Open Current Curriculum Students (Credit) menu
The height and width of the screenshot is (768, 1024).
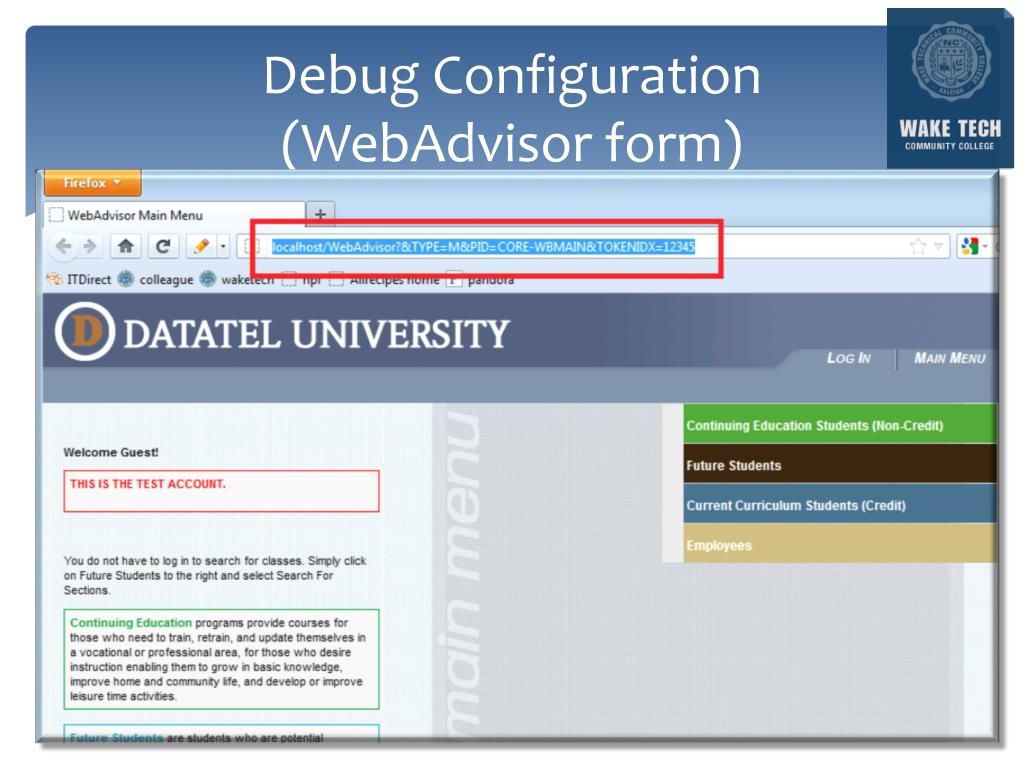[840, 505]
